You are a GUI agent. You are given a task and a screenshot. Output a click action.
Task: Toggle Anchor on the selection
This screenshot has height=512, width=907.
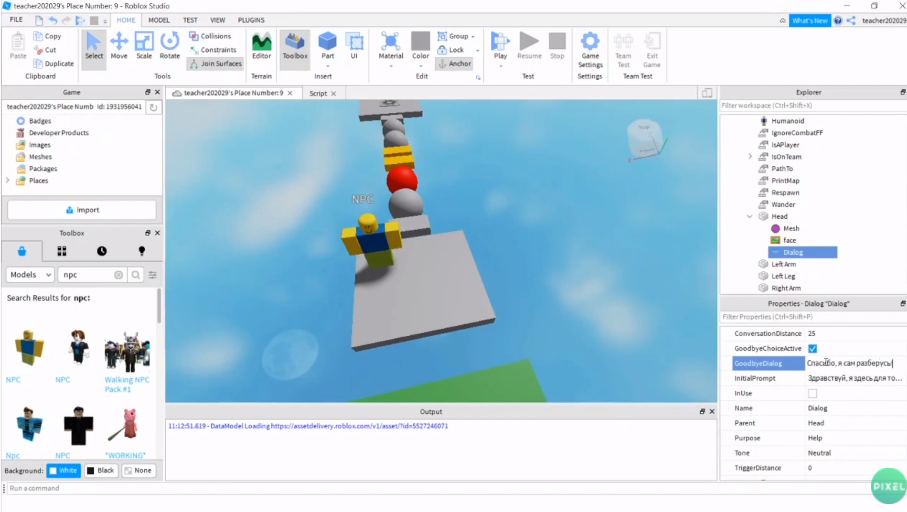(x=454, y=64)
